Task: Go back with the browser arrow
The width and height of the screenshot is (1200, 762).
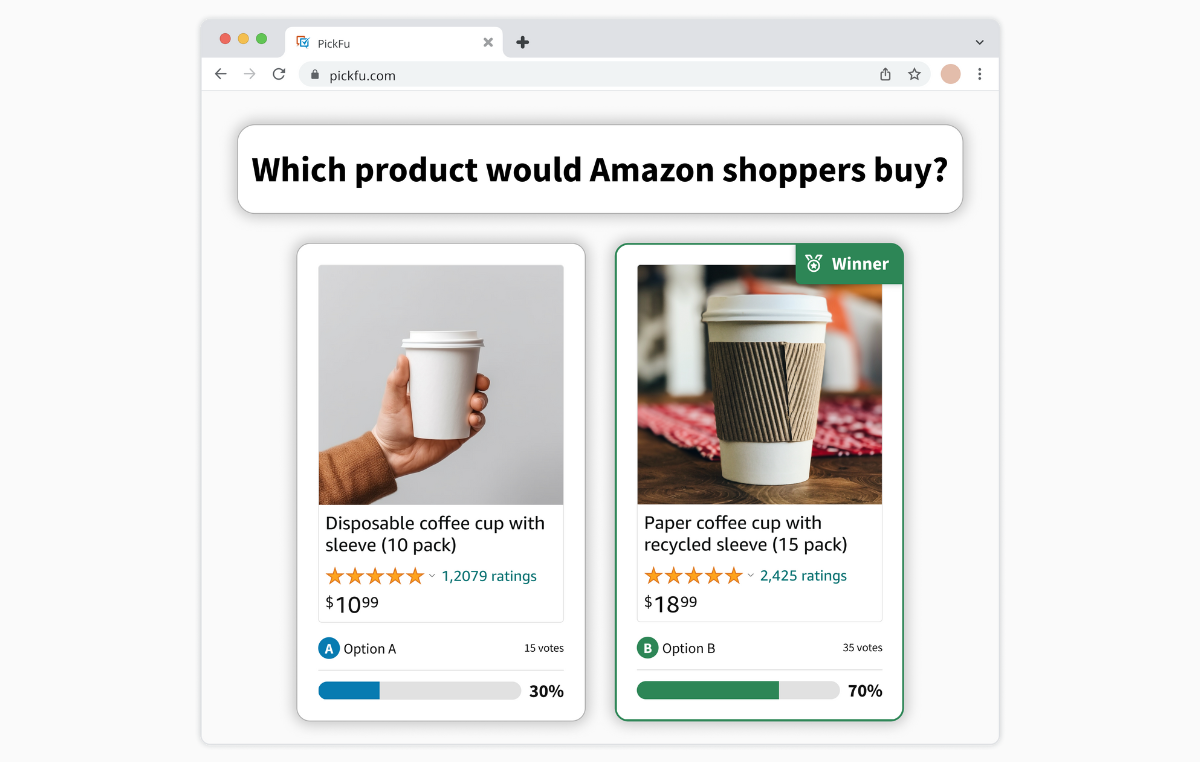Action: point(221,74)
